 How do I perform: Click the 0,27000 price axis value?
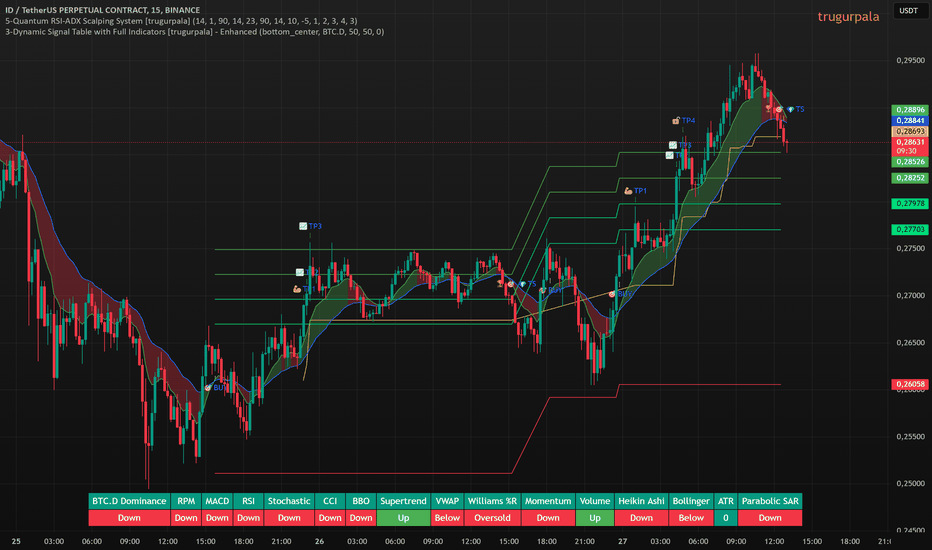tap(910, 296)
